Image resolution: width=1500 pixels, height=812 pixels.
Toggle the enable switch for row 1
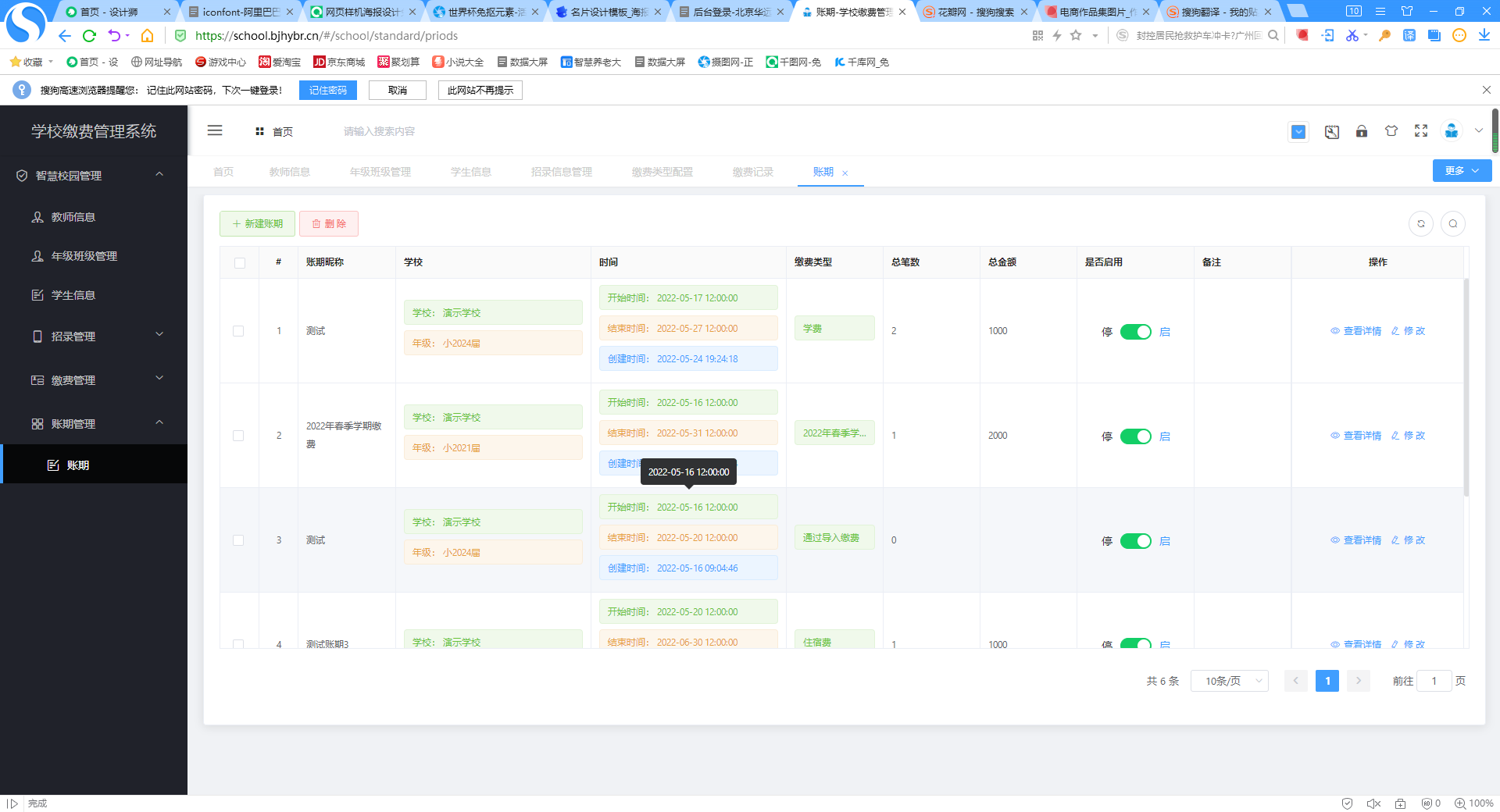[1135, 332]
